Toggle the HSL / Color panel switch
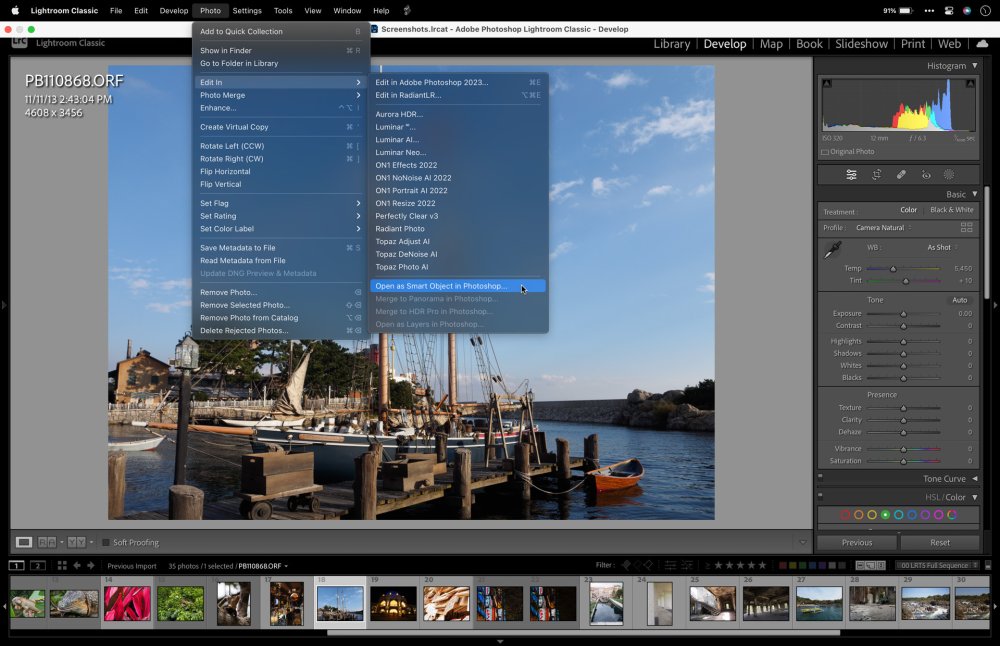 pos(820,497)
